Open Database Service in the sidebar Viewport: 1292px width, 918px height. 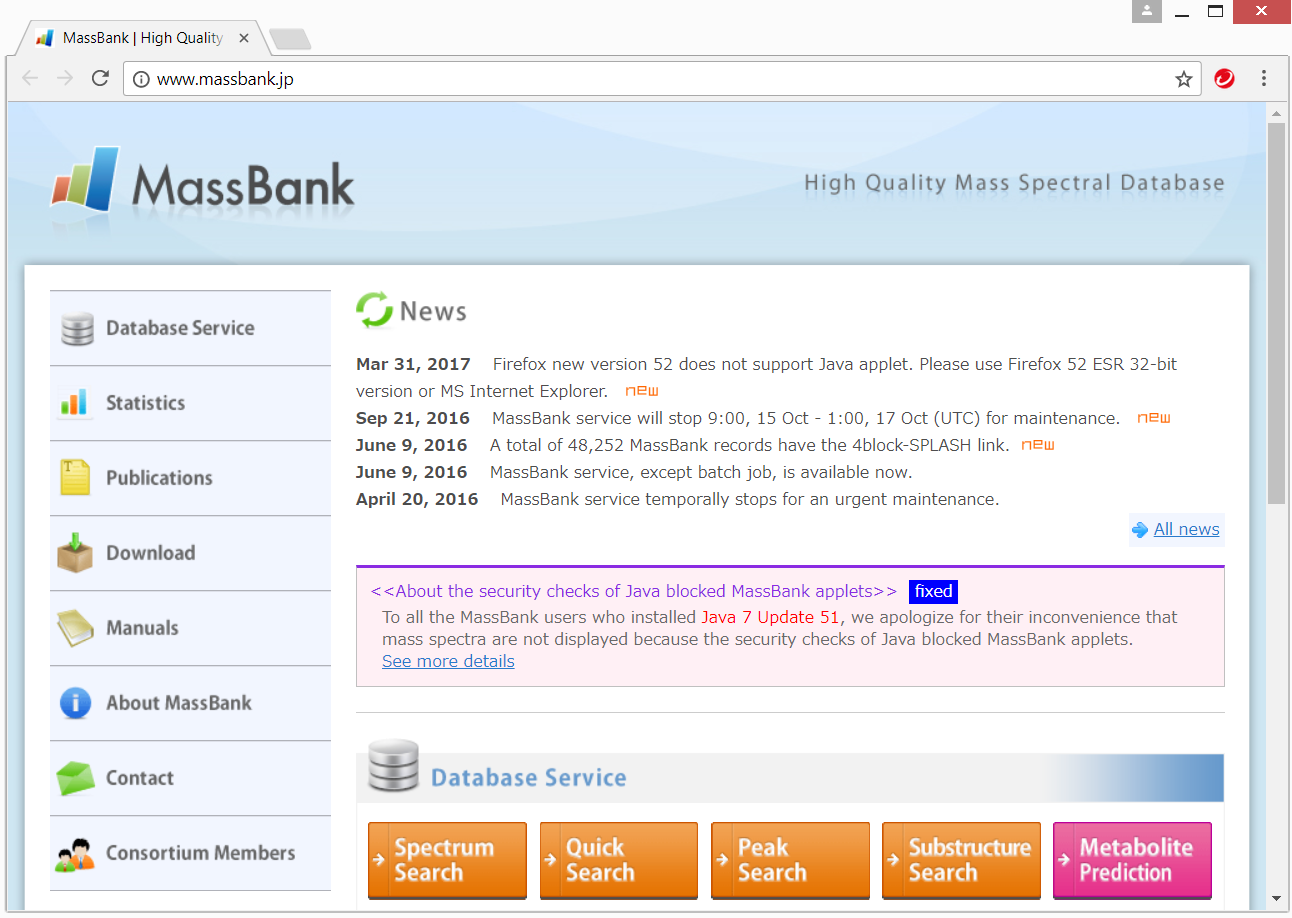point(190,328)
